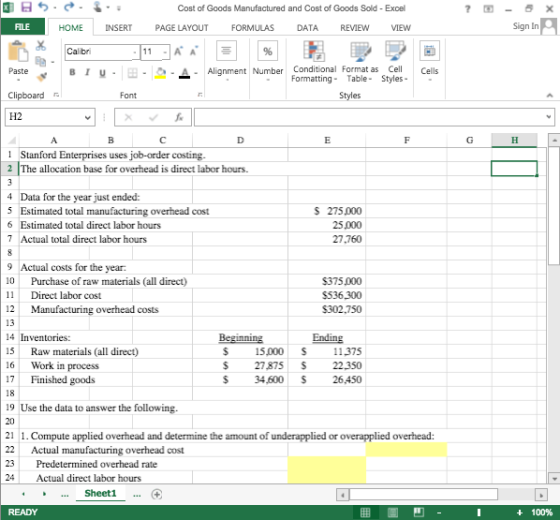Click the Select All corner triangle
This screenshot has height=520, width=560.
(12, 140)
